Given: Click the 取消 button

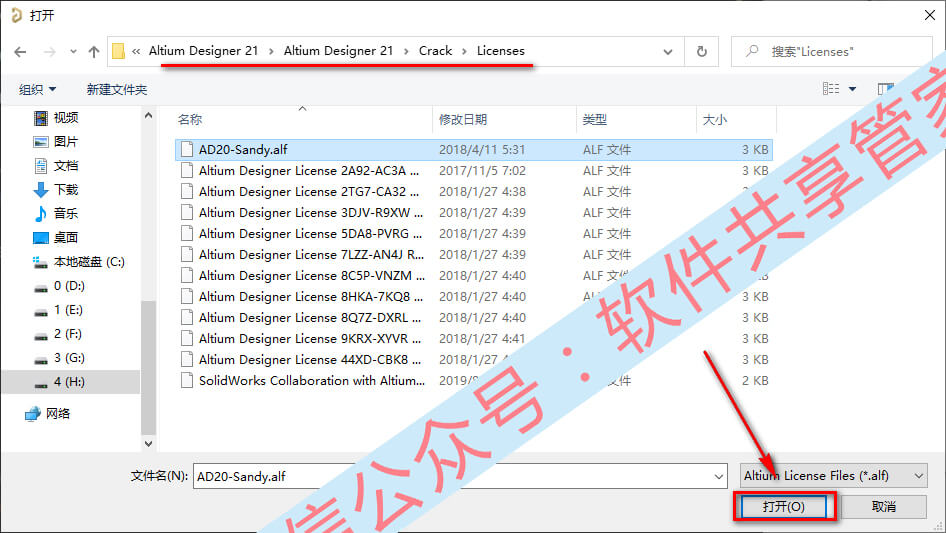Looking at the screenshot, I should tap(883, 506).
